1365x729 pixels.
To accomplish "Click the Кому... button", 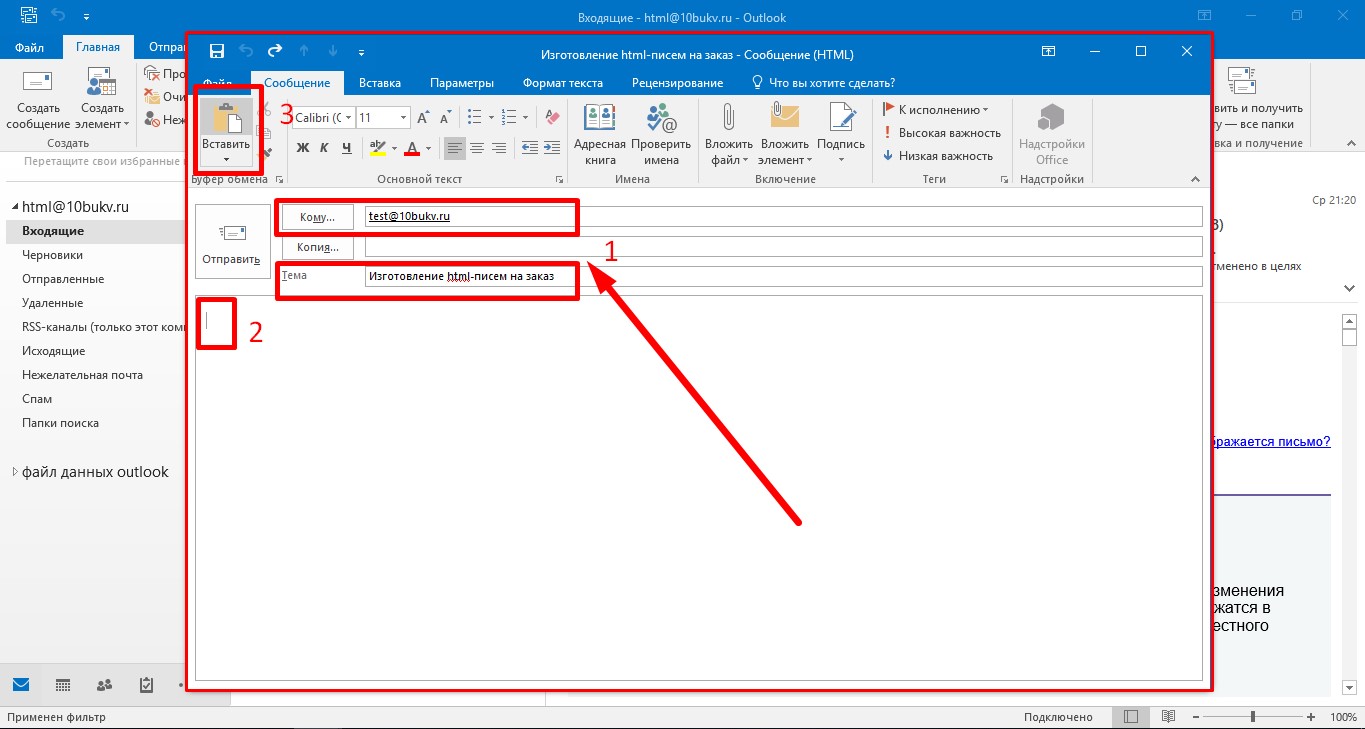I will coord(318,217).
